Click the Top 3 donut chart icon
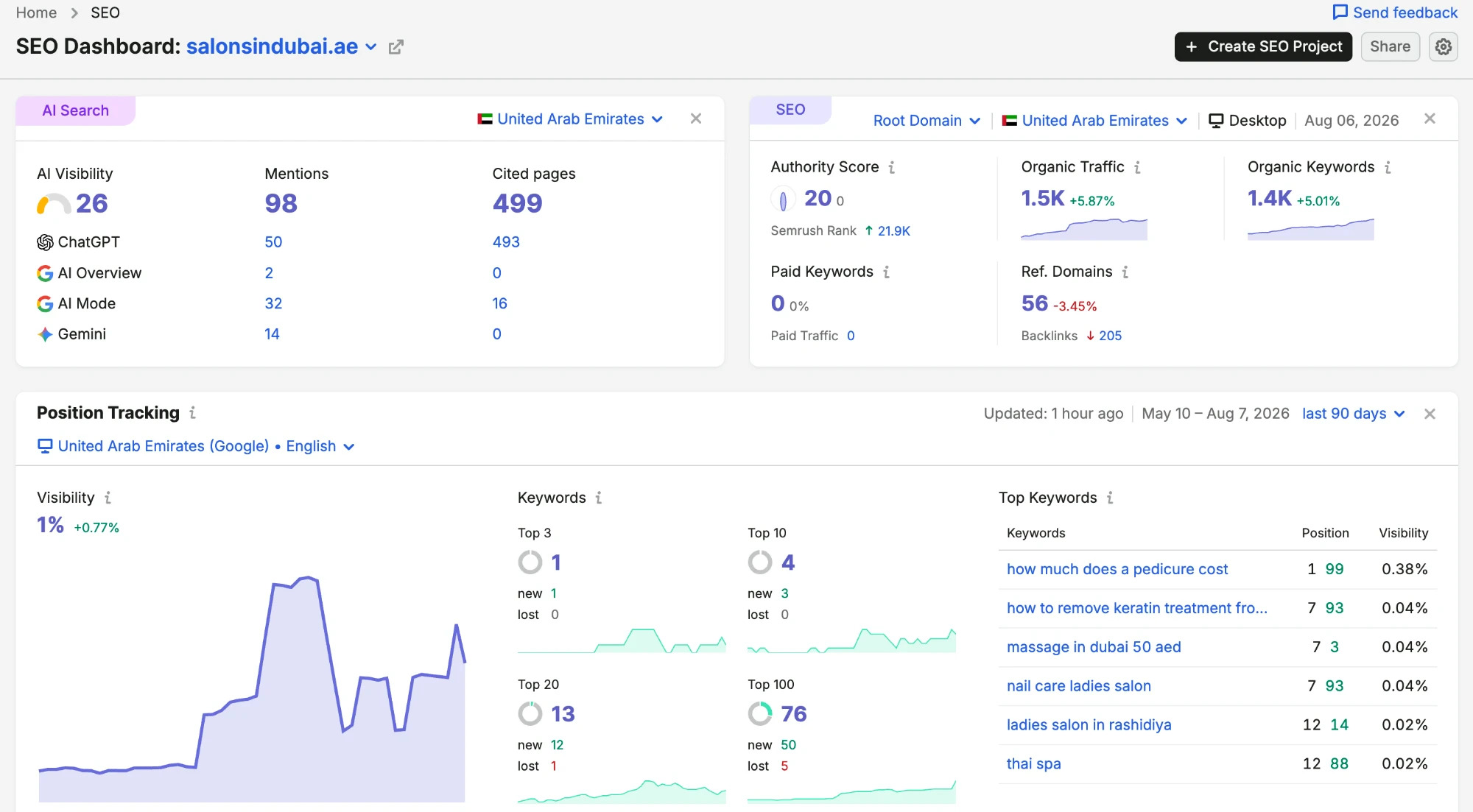Screen dimensions: 1473x812 coord(530,562)
